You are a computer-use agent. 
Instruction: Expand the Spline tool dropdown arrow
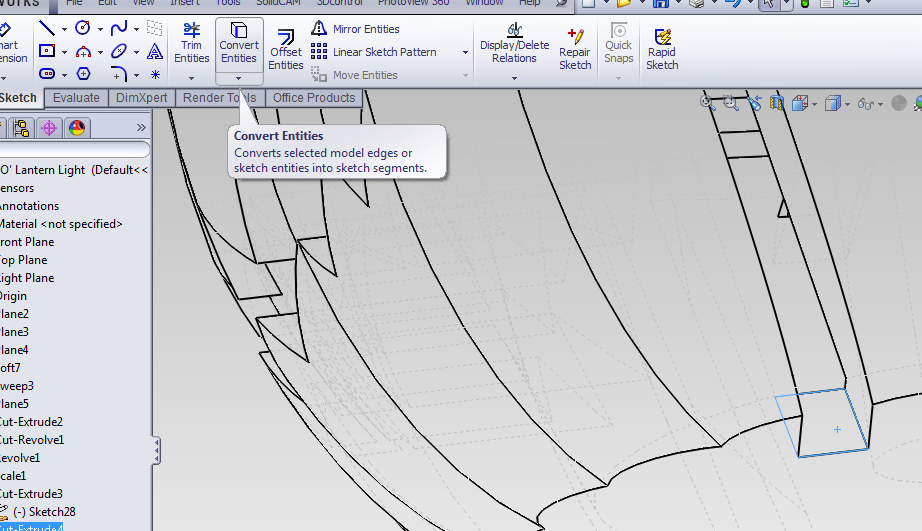(x=136, y=29)
